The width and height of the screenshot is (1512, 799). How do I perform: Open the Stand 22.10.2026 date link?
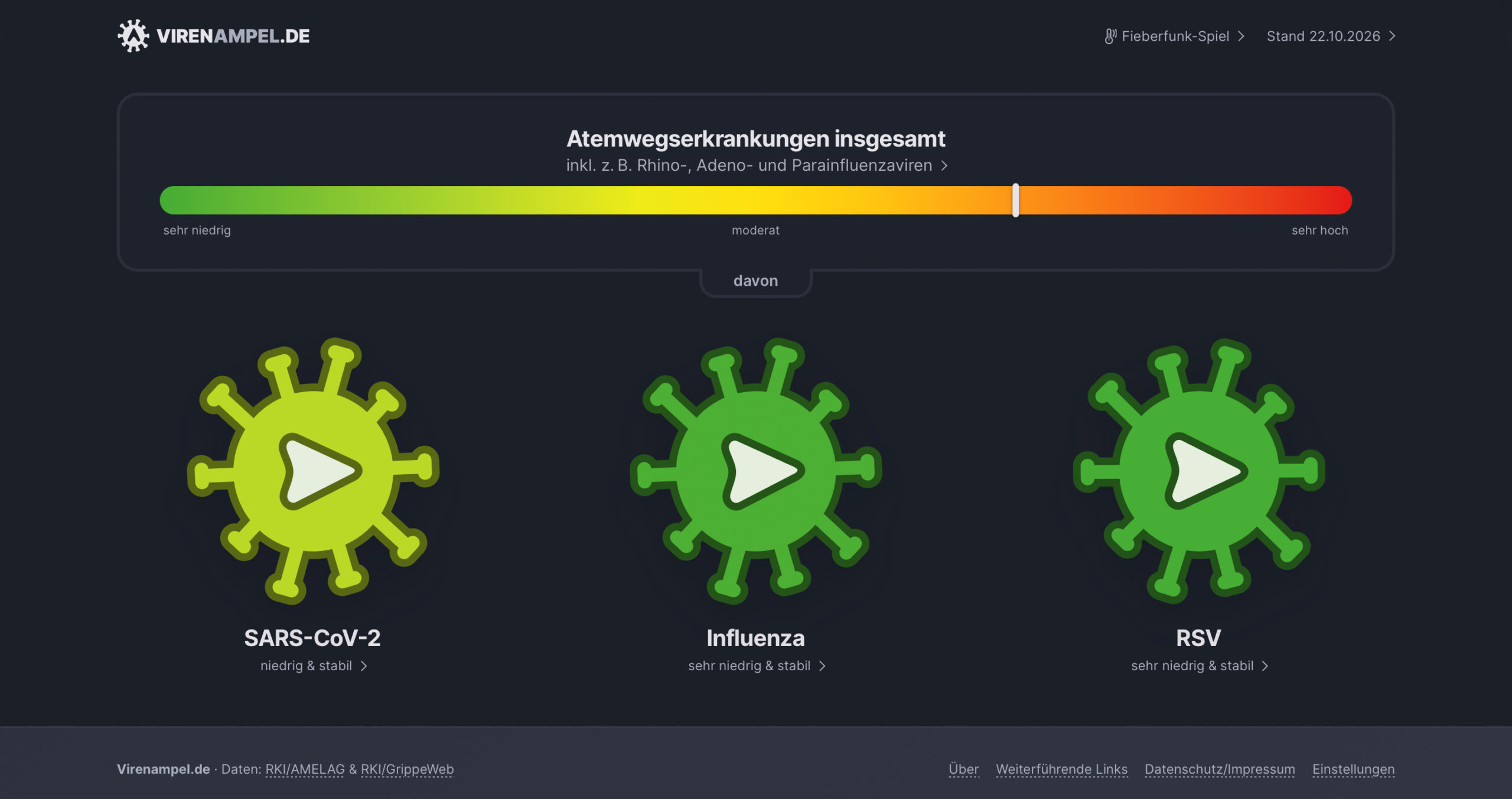point(1323,36)
